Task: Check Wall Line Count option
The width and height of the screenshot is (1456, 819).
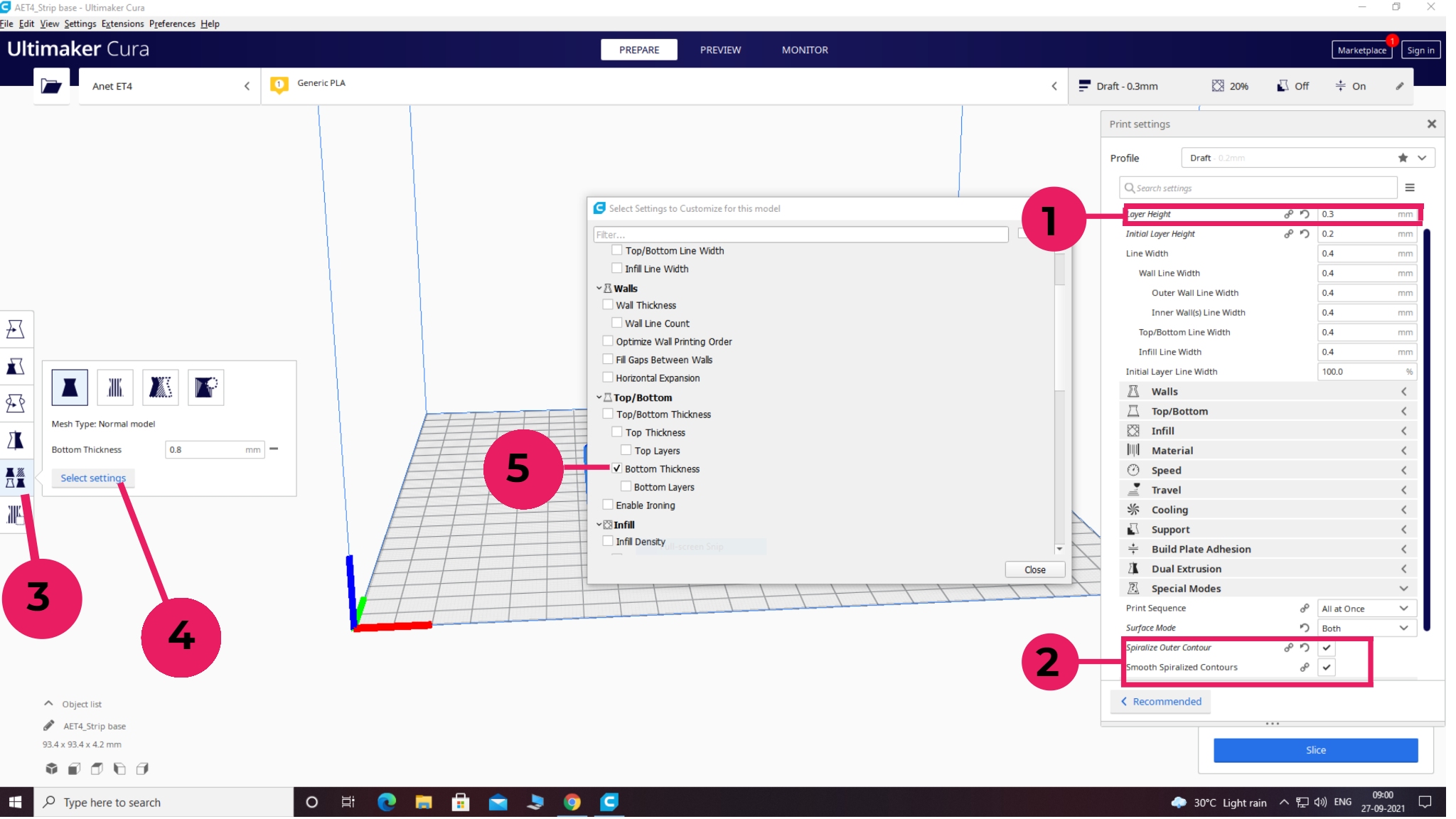Action: click(x=617, y=323)
